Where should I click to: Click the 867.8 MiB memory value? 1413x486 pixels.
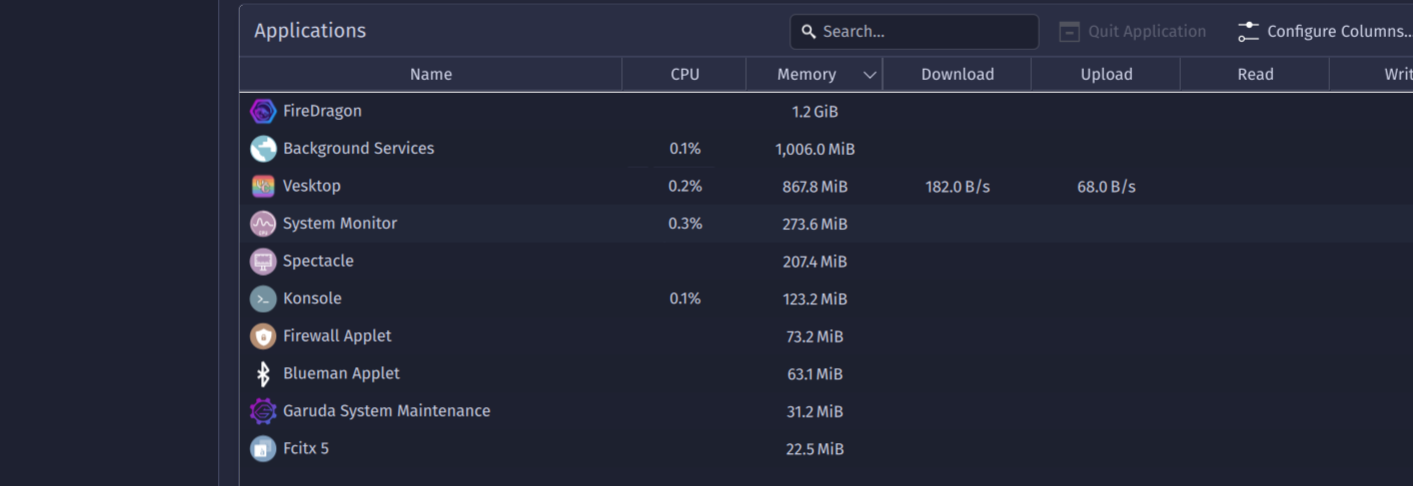pos(815,187)
